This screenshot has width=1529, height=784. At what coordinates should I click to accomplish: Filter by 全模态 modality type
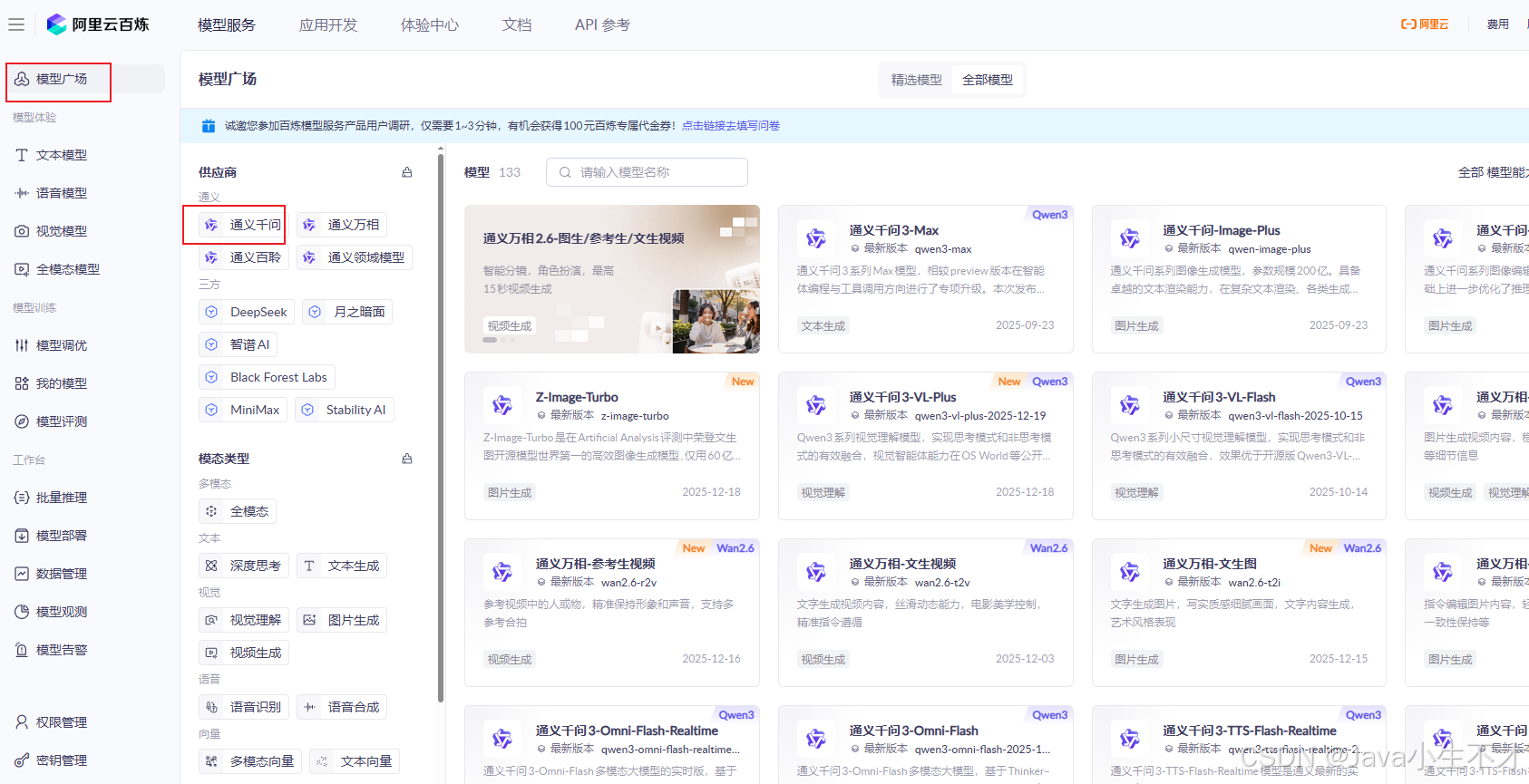click(x=238, y=511)
